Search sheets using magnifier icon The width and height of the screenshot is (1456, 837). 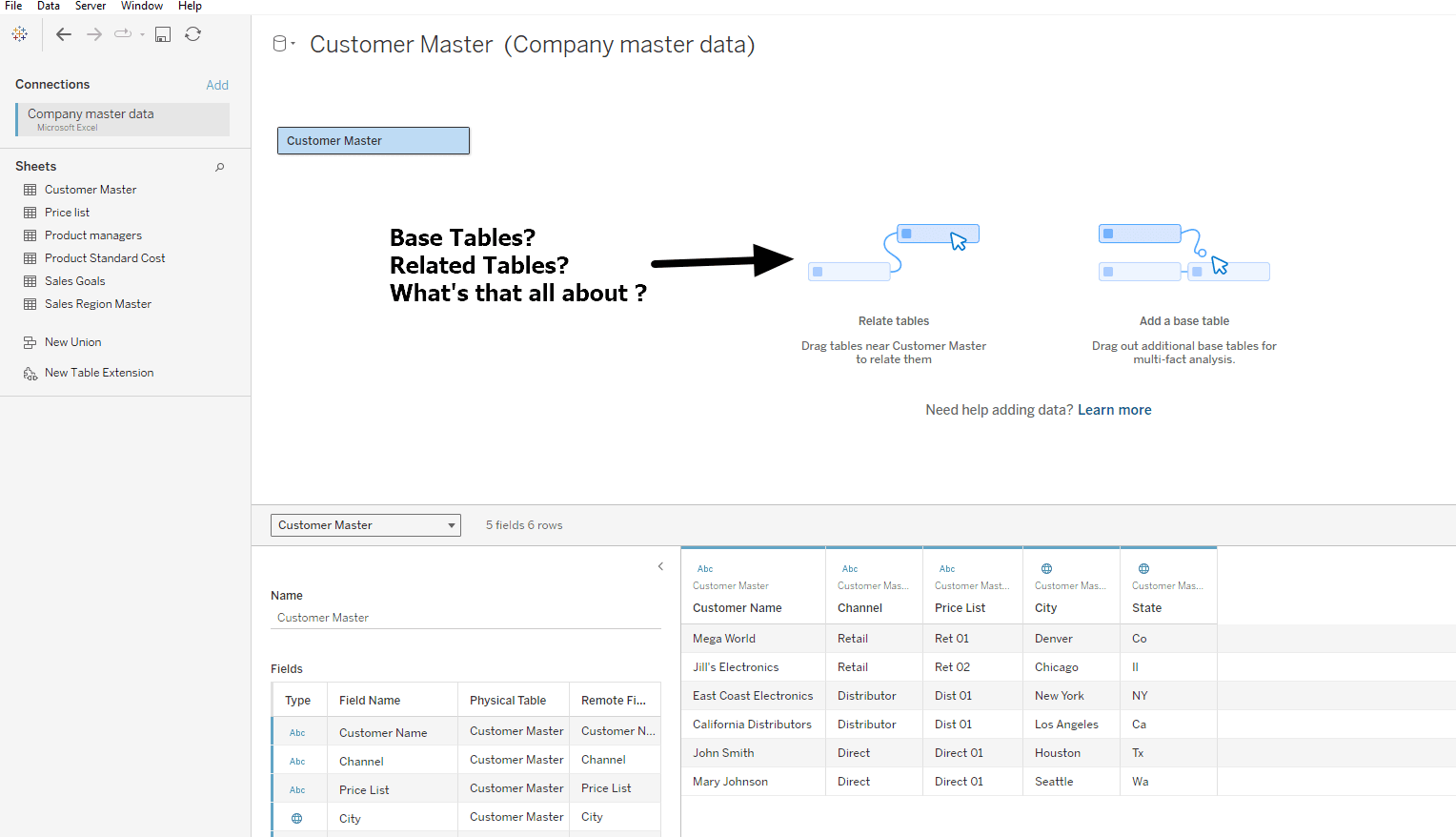(220, 167)
